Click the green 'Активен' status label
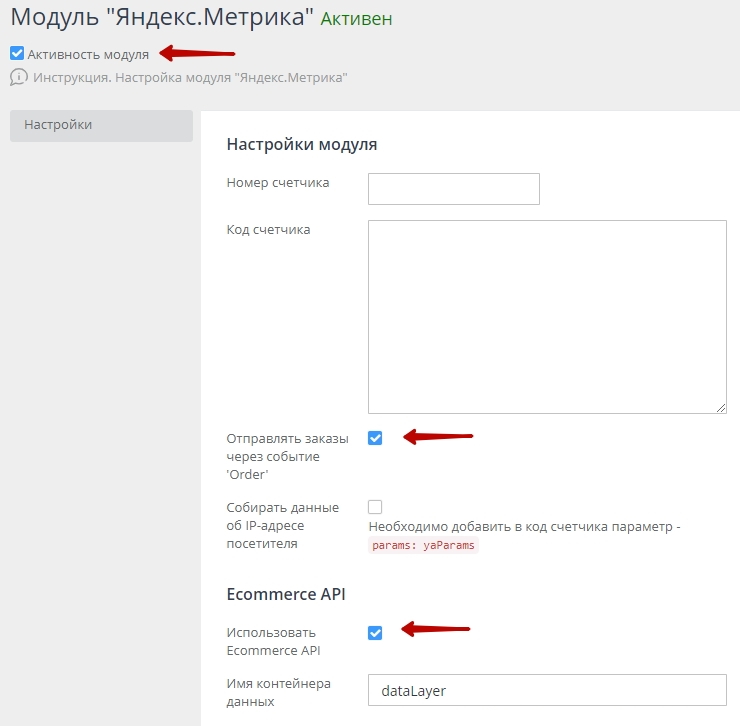740x726 pixels. 356,19
